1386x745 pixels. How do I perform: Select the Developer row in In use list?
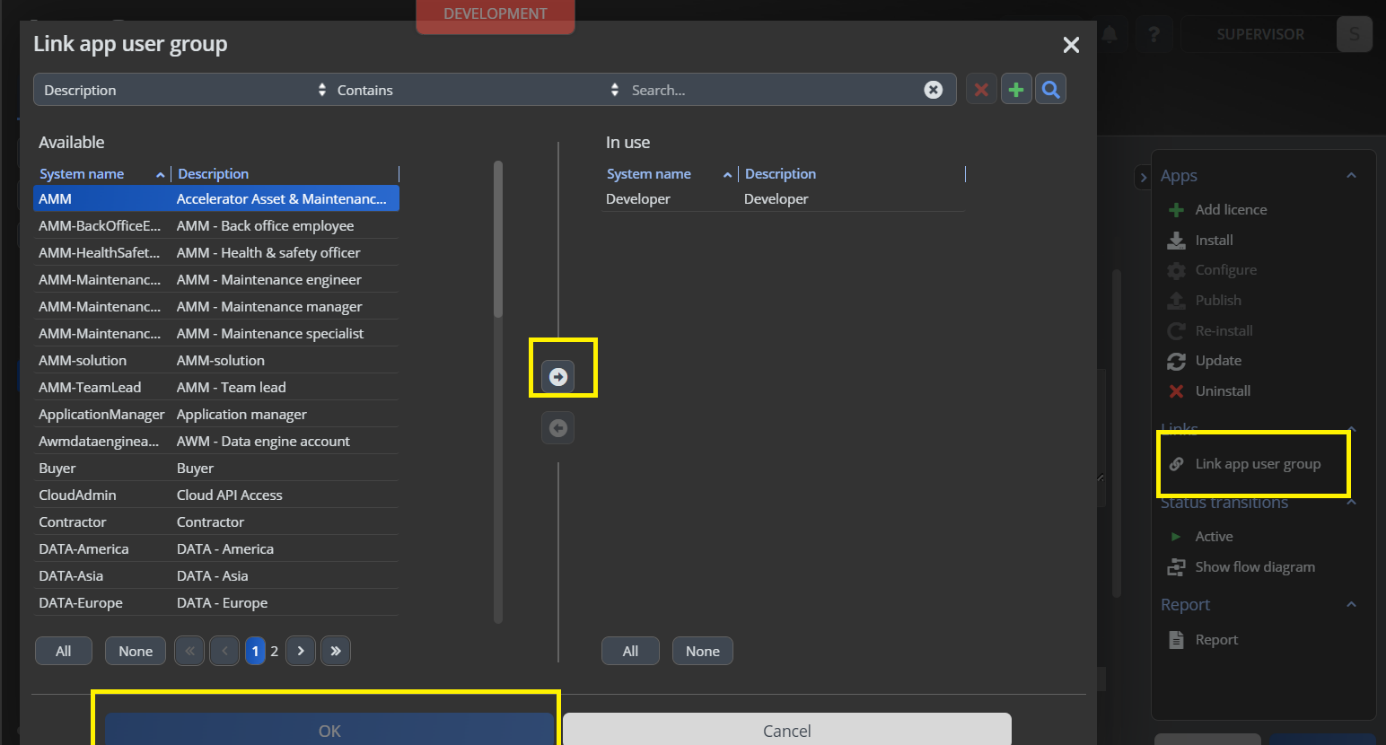(783, 199)
